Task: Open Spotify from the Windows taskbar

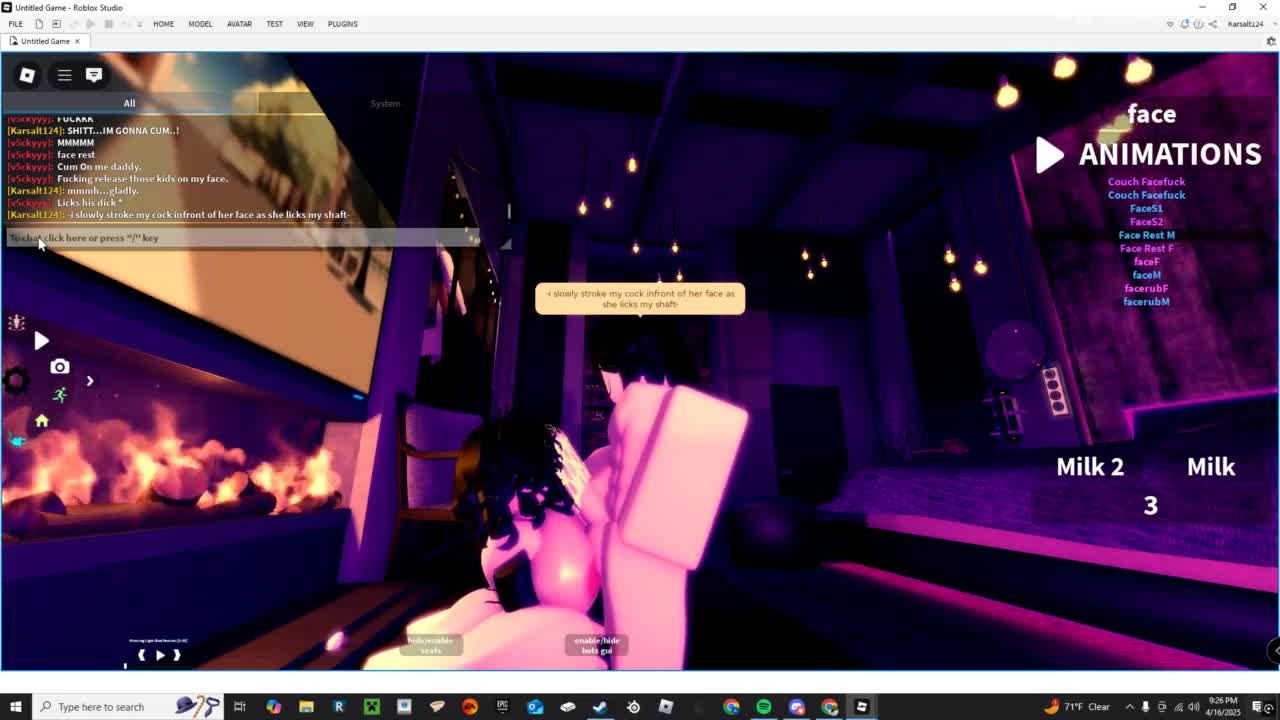Action: [764, 707]
